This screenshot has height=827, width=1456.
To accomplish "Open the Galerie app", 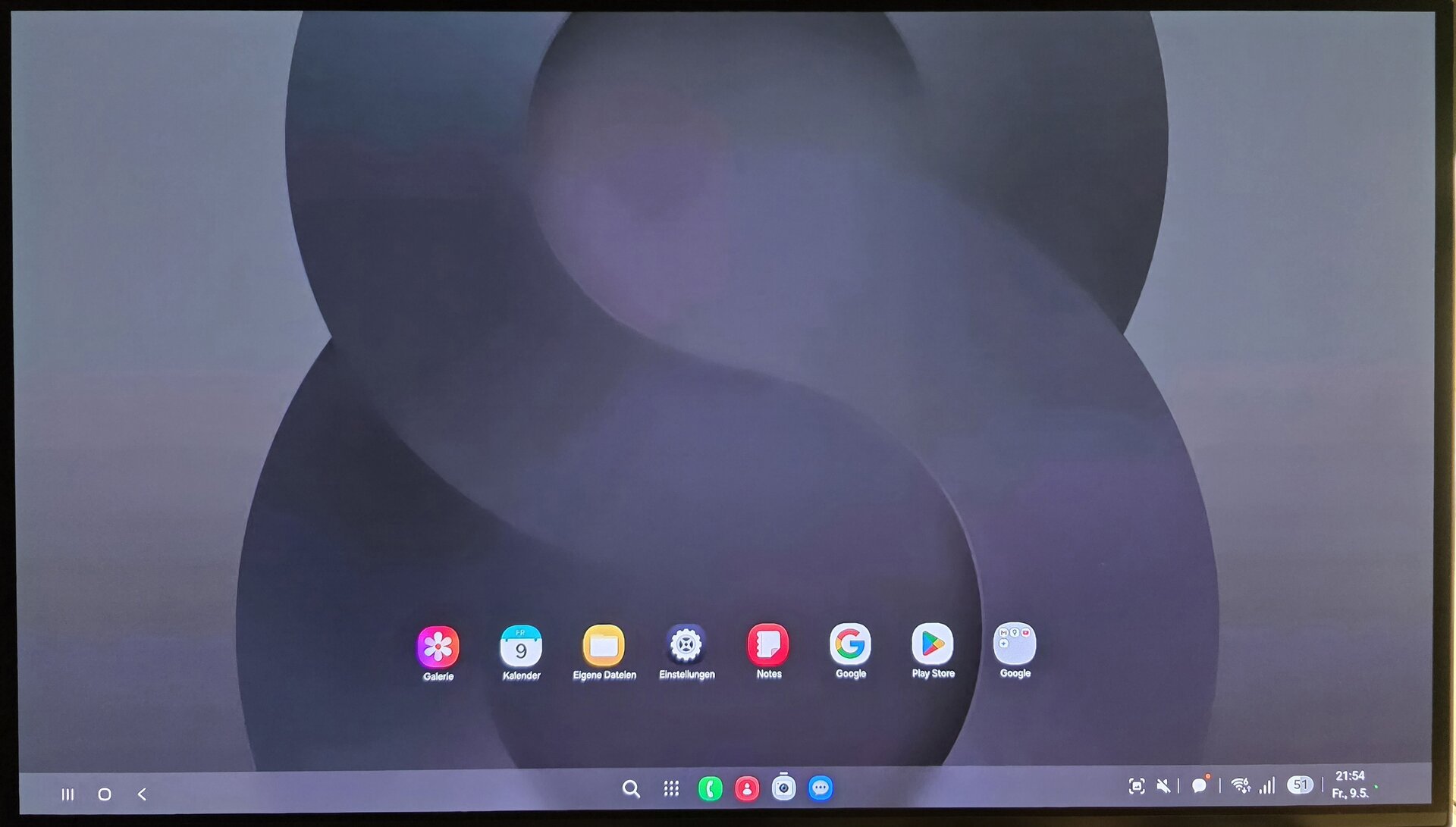I will pos(438,647).
